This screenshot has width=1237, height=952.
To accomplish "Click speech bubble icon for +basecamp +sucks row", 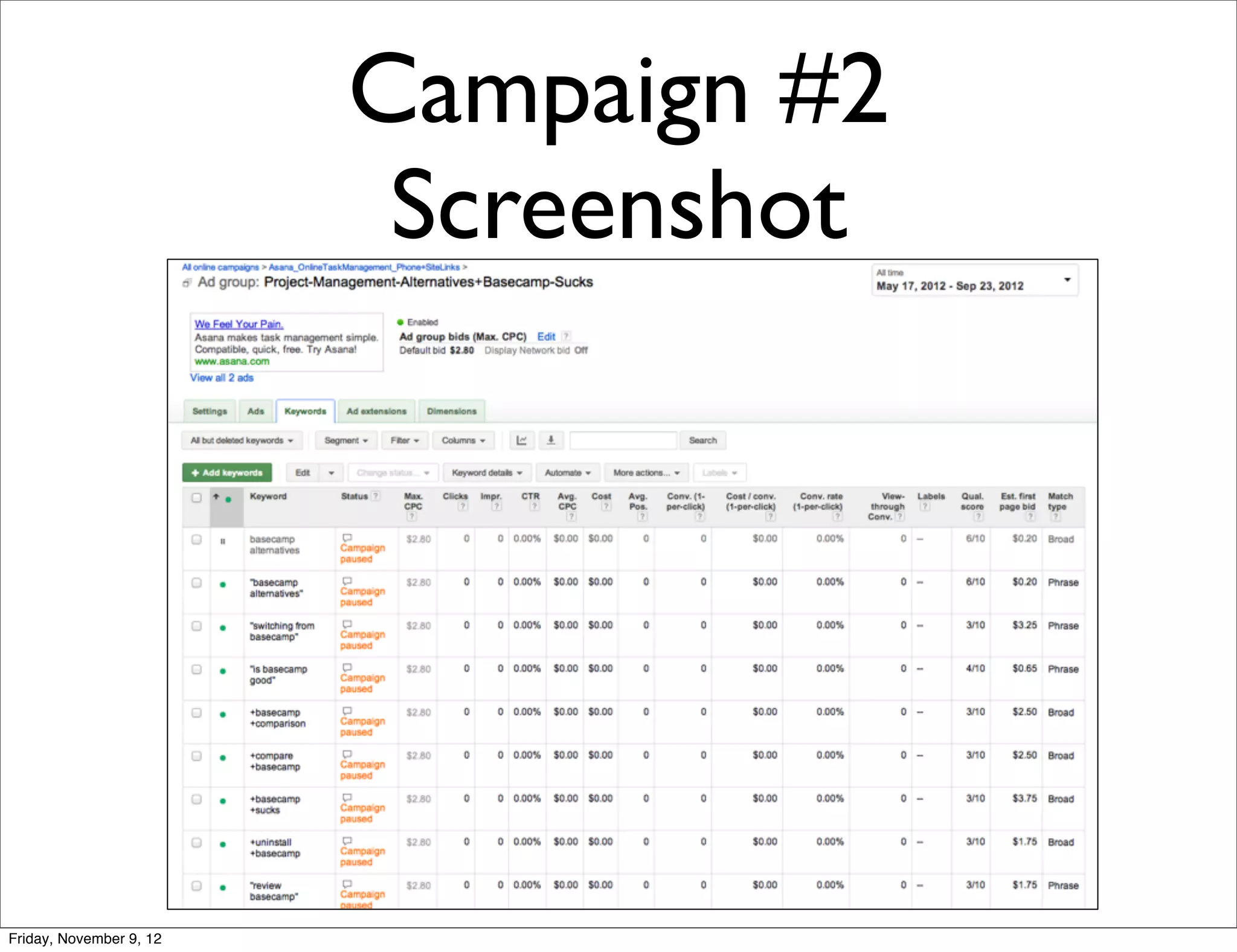I will [347, 797].
